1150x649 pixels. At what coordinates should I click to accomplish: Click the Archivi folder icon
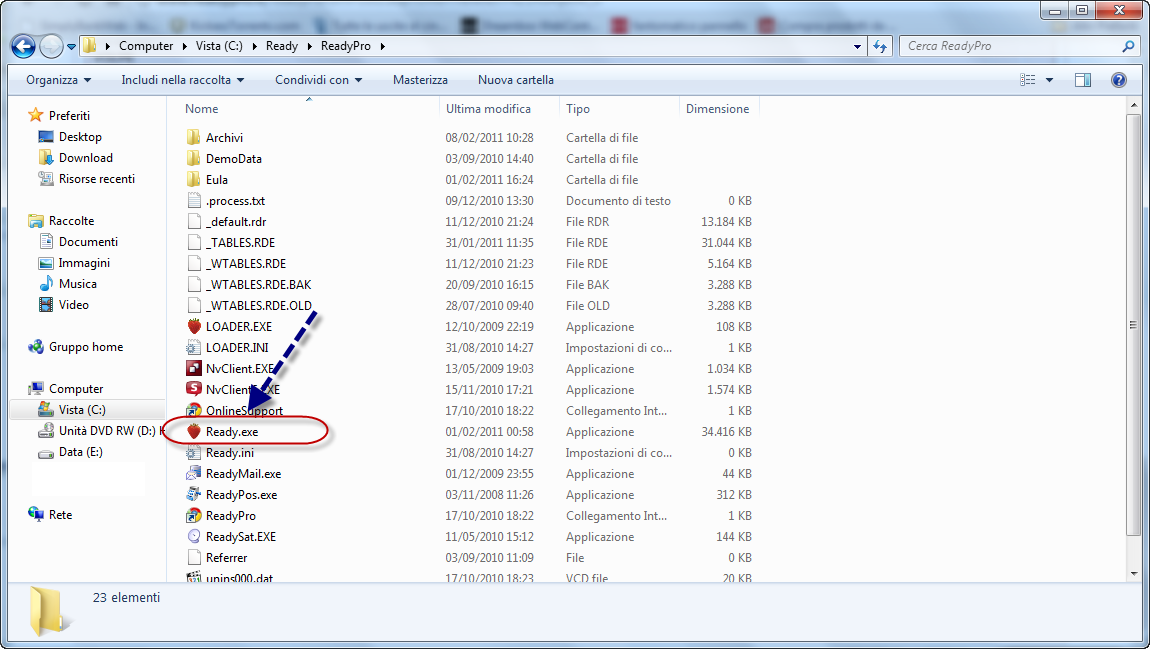point(194,137)
